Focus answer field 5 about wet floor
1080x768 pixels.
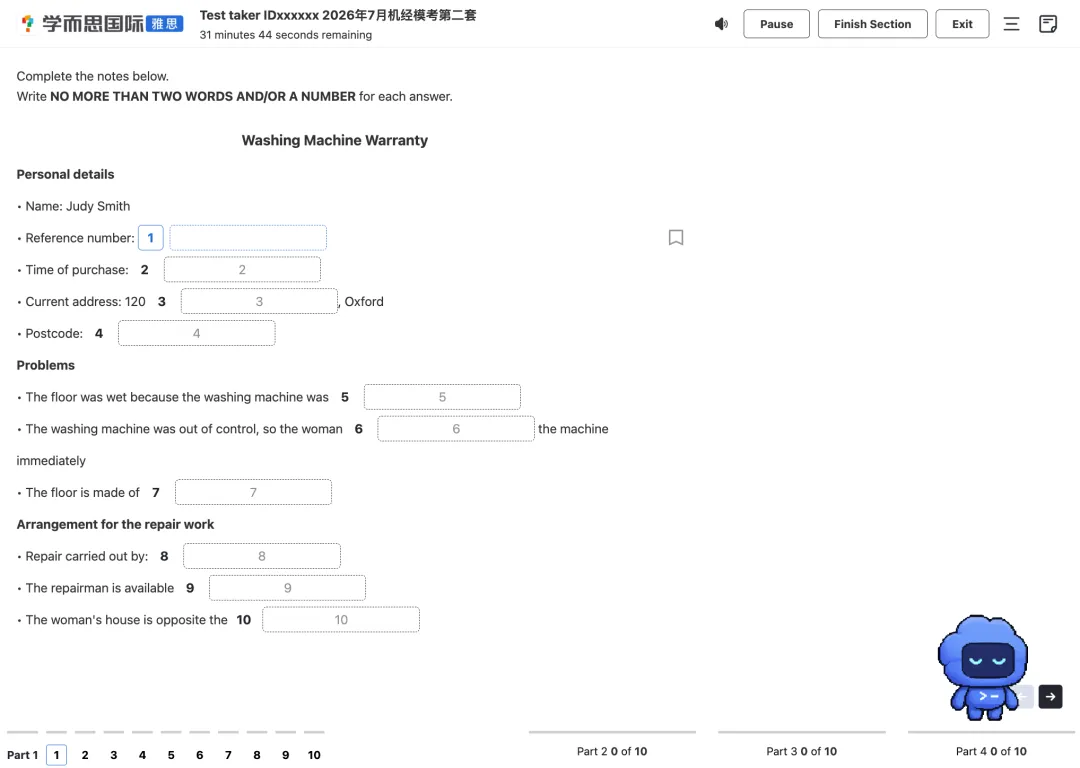click(442, 397)
